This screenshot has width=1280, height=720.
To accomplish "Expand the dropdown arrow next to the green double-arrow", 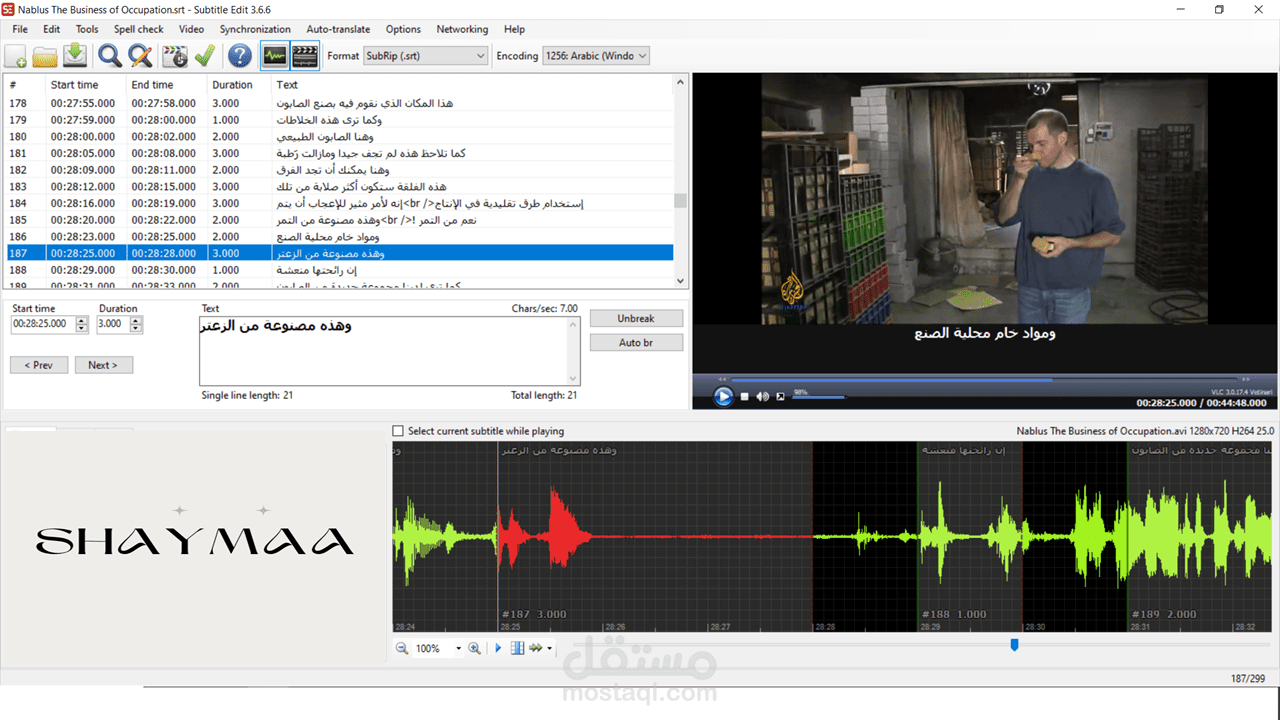I will click(549, 648).
